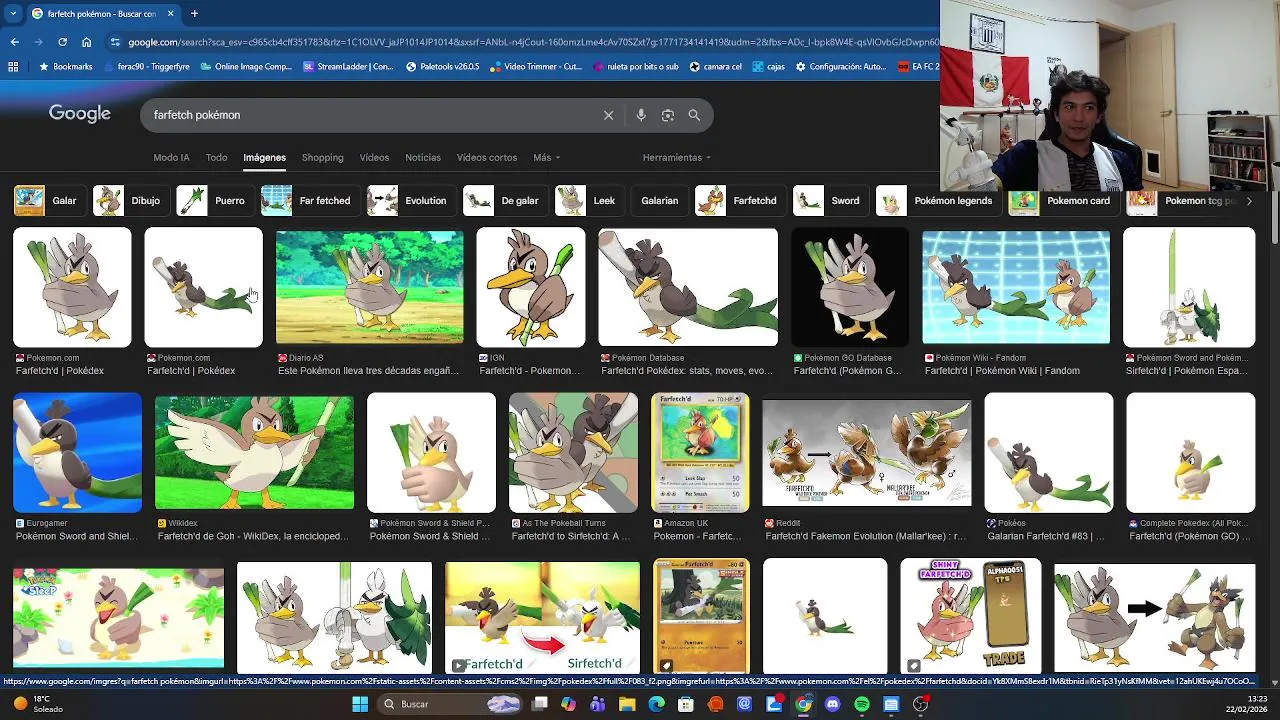1280x720 pixels.
Task: Open a new browser tab with plus
Action: [x=194, y=14]
